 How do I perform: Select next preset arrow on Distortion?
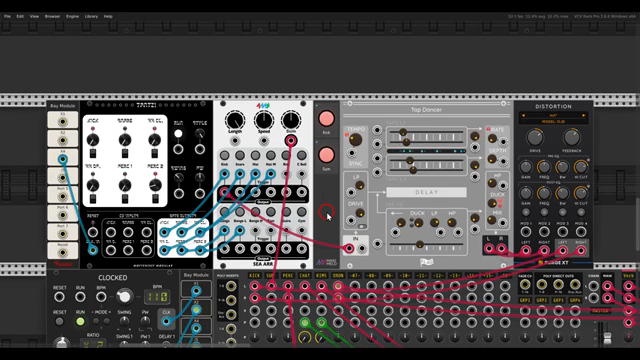[x=584, y=116]
